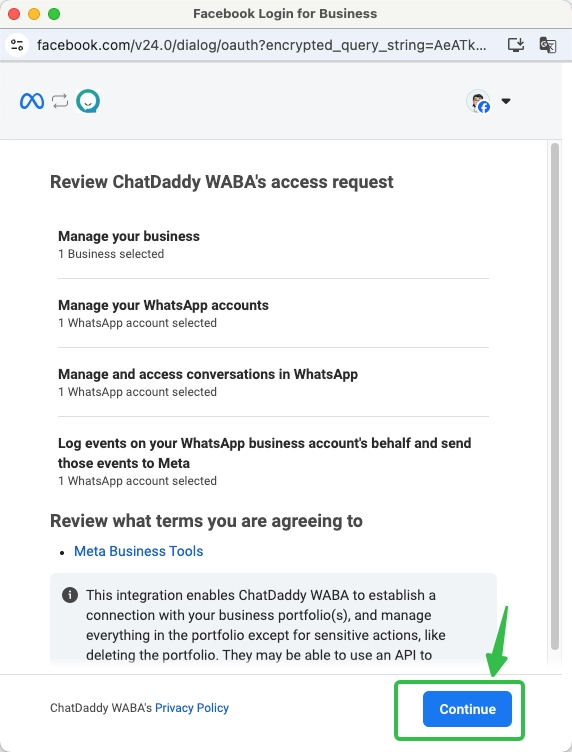Select the Log events on behalf permission
572x752 pixels.
click(273, 461)
